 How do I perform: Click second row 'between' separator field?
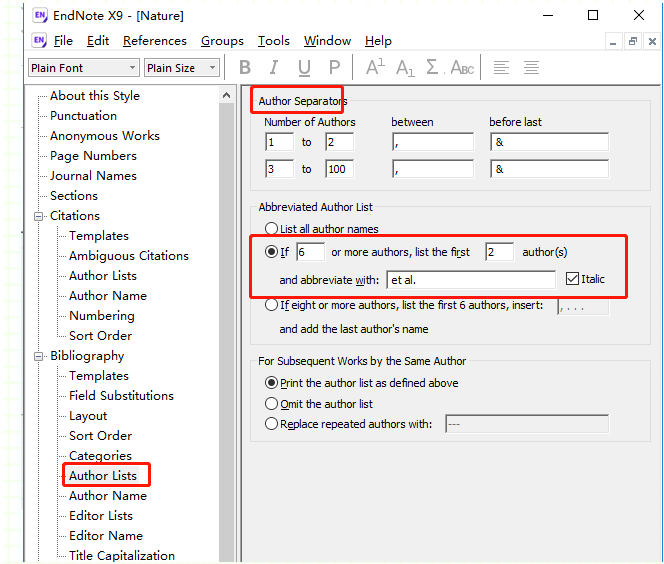tap(433, 169)
